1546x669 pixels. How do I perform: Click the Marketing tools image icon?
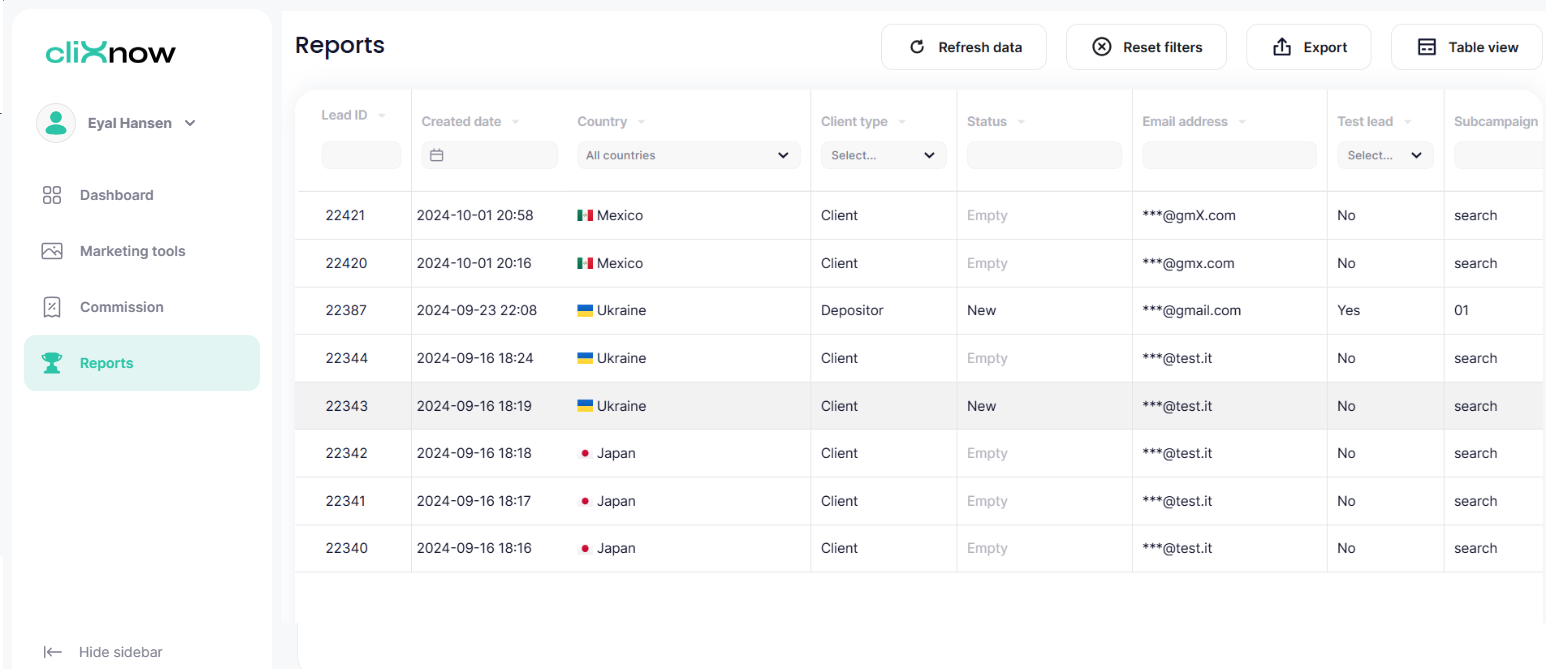tap(52, 251)
